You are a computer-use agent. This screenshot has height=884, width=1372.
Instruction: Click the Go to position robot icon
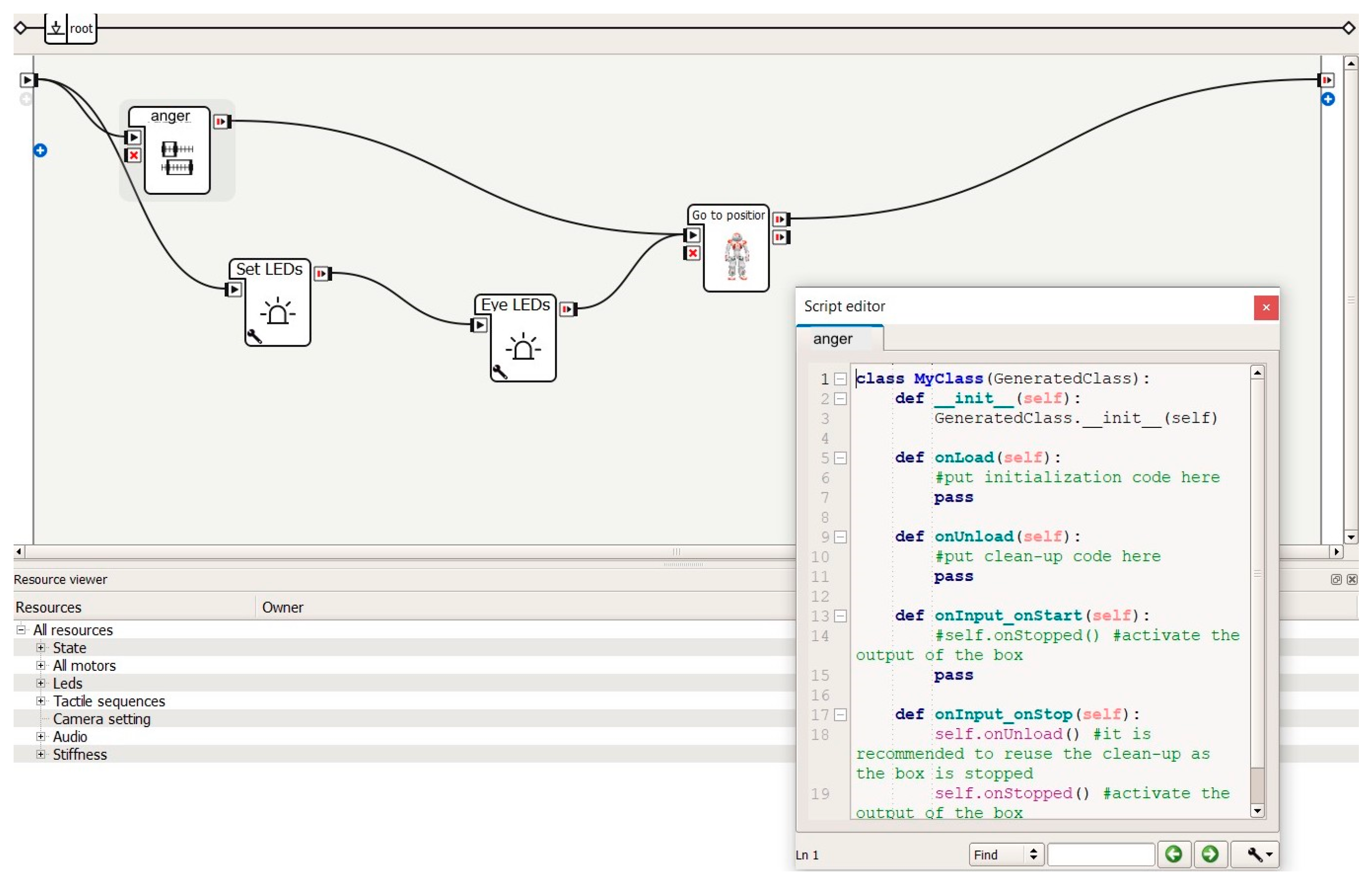click(x=737, y=256)
